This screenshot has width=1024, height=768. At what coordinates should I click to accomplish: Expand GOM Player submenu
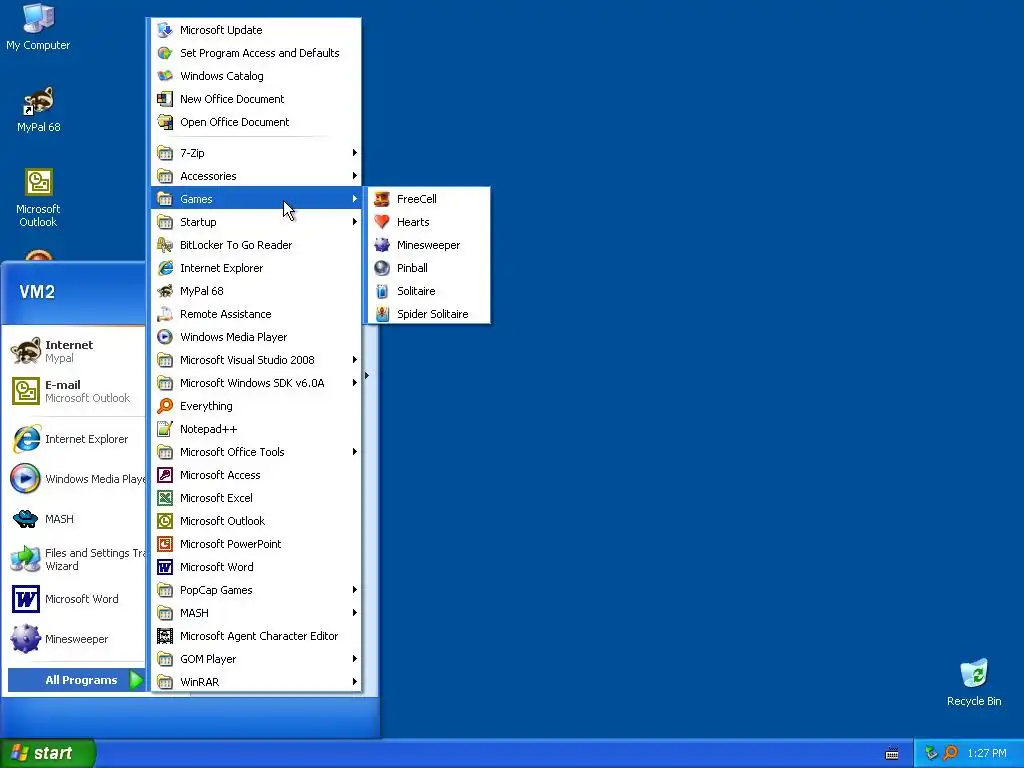(256, 659)
